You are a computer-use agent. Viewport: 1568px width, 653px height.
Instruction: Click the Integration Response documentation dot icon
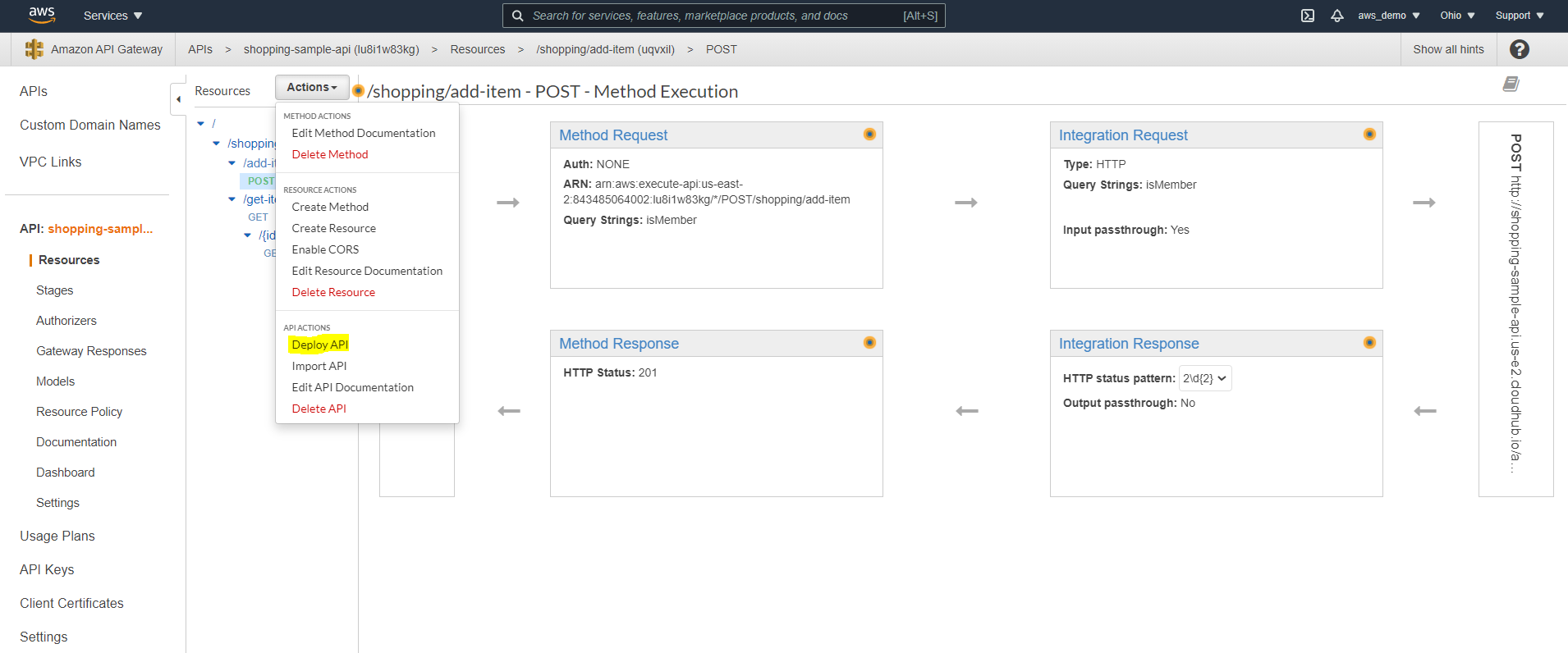click(1369, 343)
